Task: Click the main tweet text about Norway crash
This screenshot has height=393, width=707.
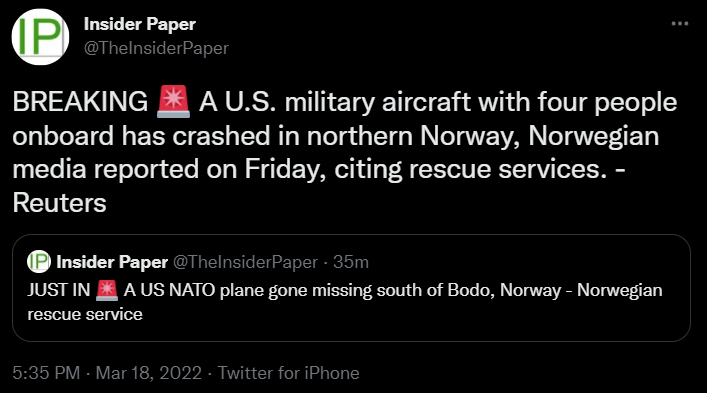Action: pos(345,152)
